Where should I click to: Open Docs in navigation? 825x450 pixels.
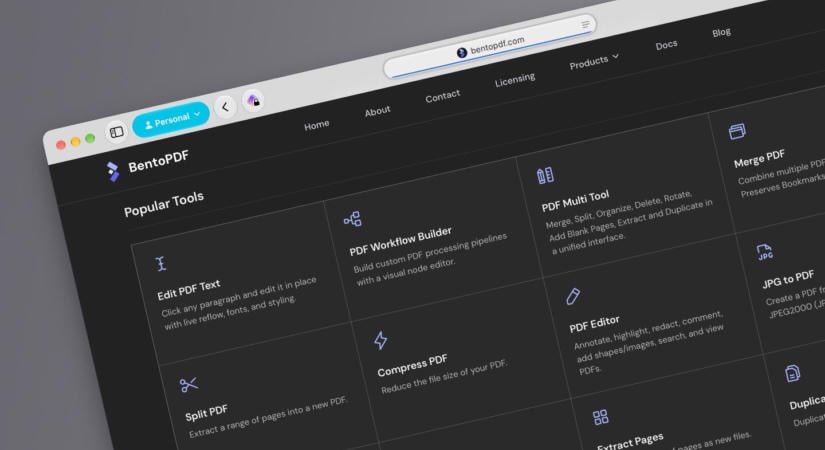click(666, 45)
